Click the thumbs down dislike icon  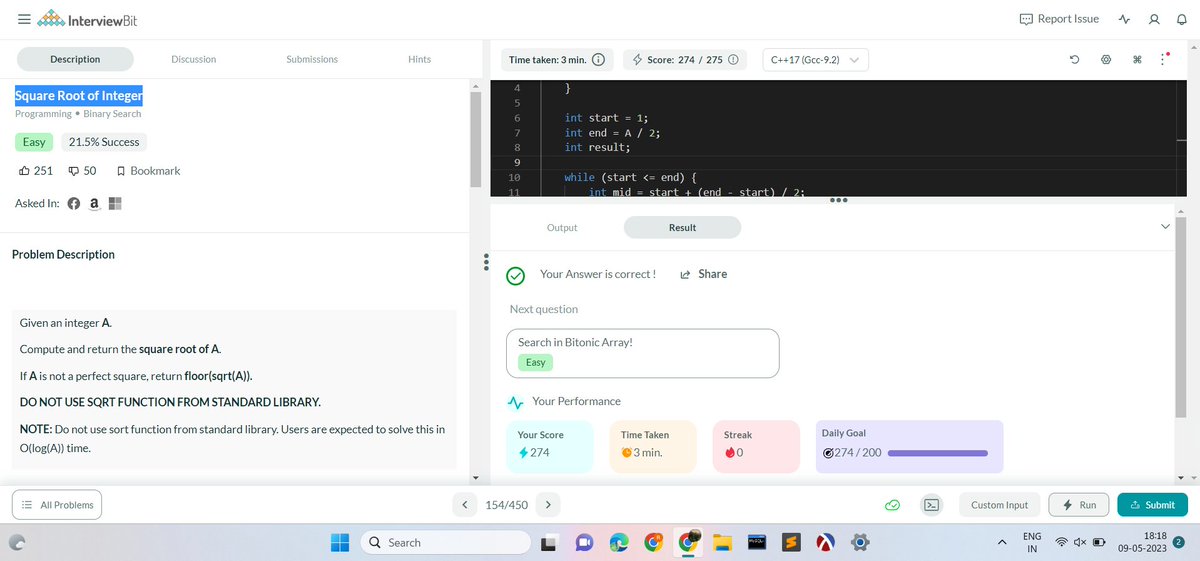(74, 171)
